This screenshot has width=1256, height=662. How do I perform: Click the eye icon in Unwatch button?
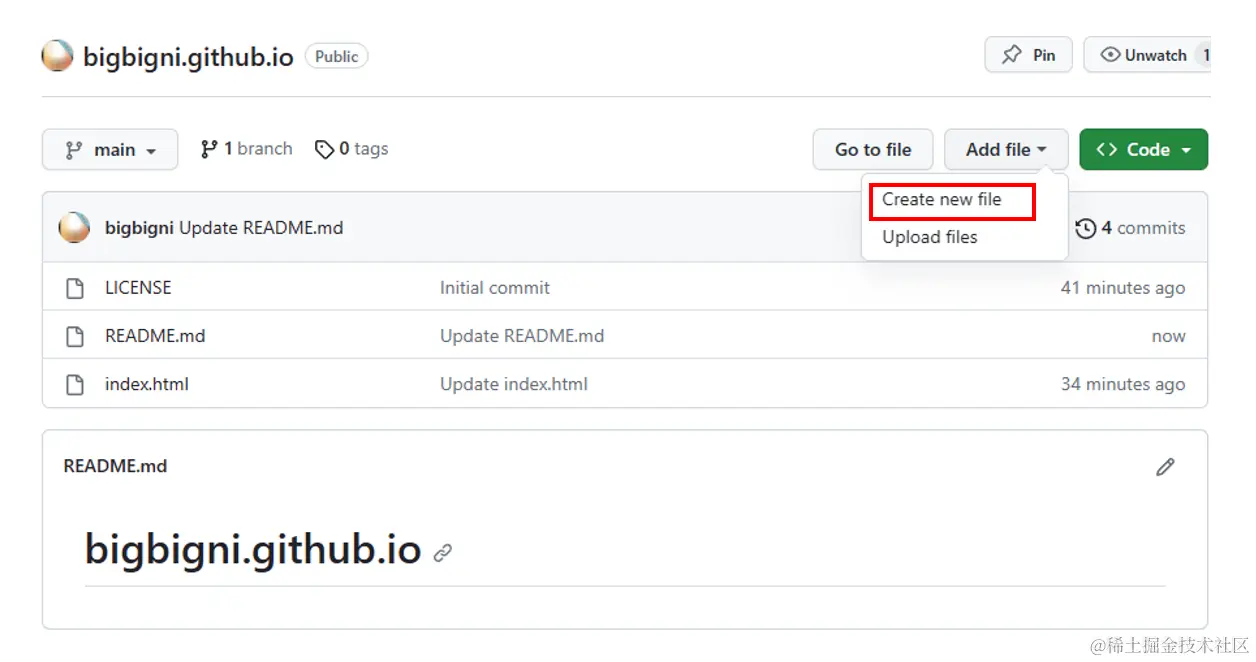[1110, 55]
